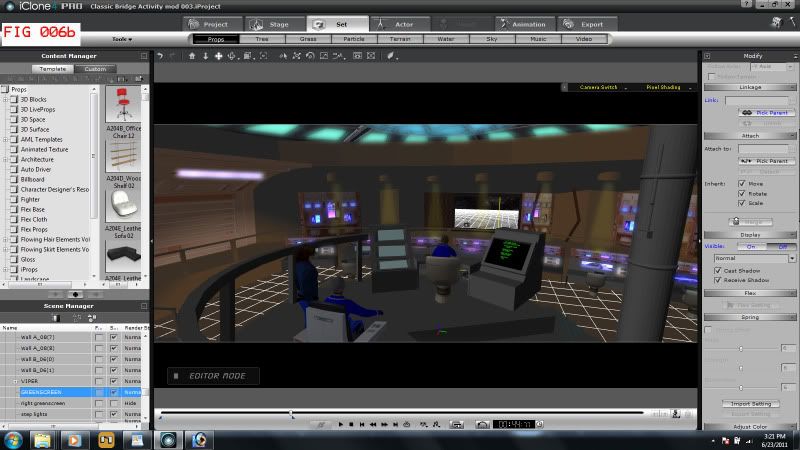Open the Export main tab

pos(587,24)
